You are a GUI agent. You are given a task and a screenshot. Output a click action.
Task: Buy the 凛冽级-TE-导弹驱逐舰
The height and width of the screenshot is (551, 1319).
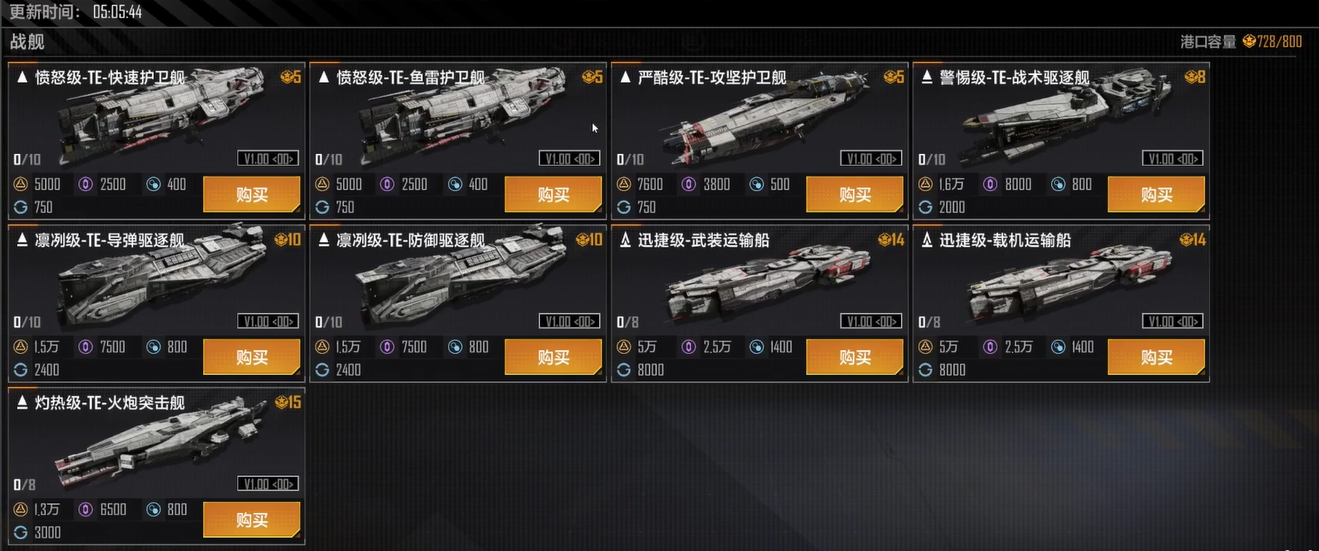coord(252,358)
